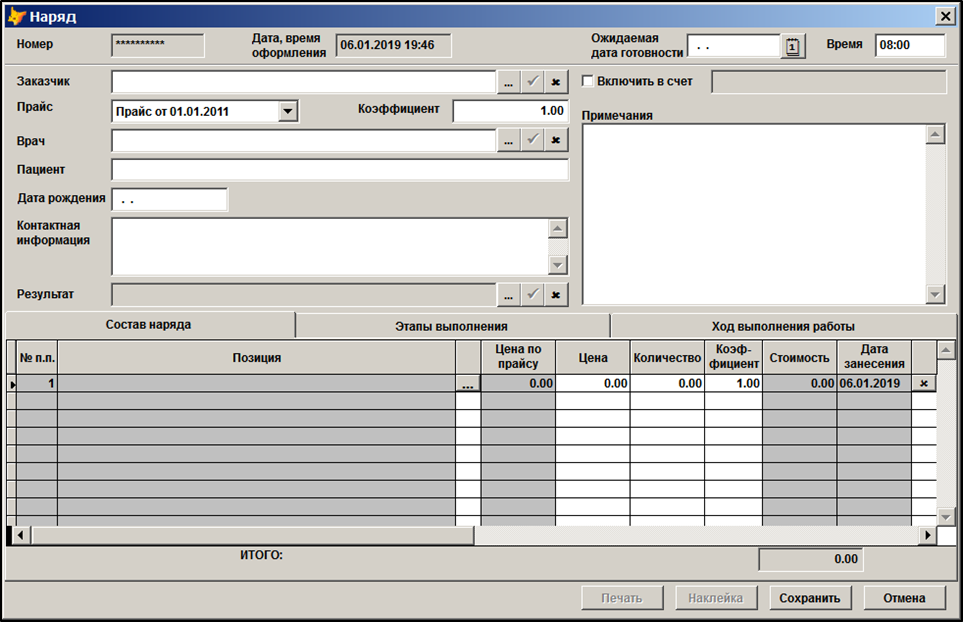Click into the Пациент input field
Screen dimensions: 963x622
[339, 170]
